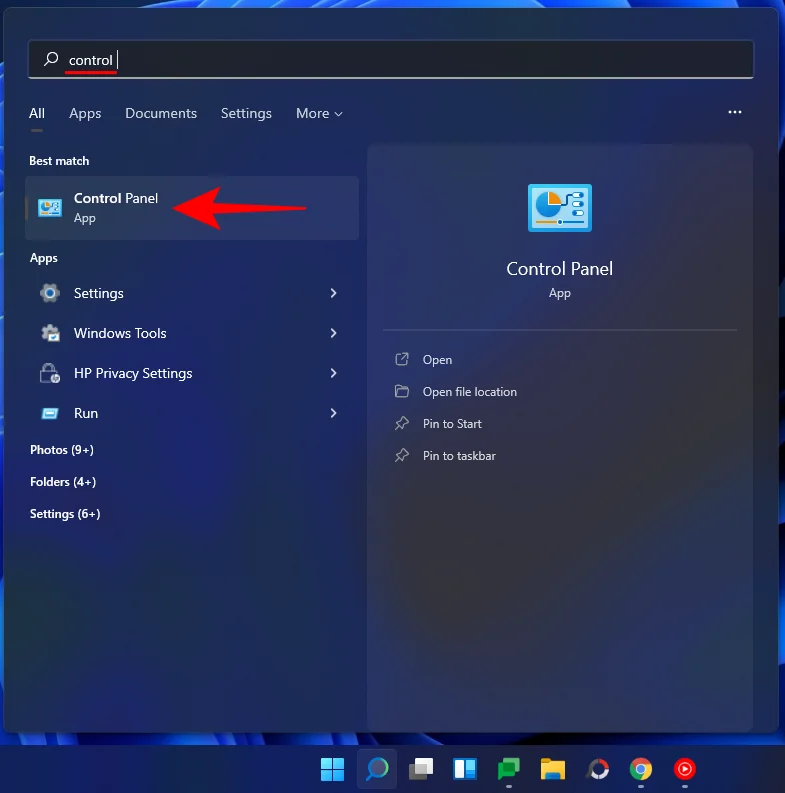Click the HP Privacy Settings lock icon
The width and height of the screenshot is (785, 793).
(50, 373)
